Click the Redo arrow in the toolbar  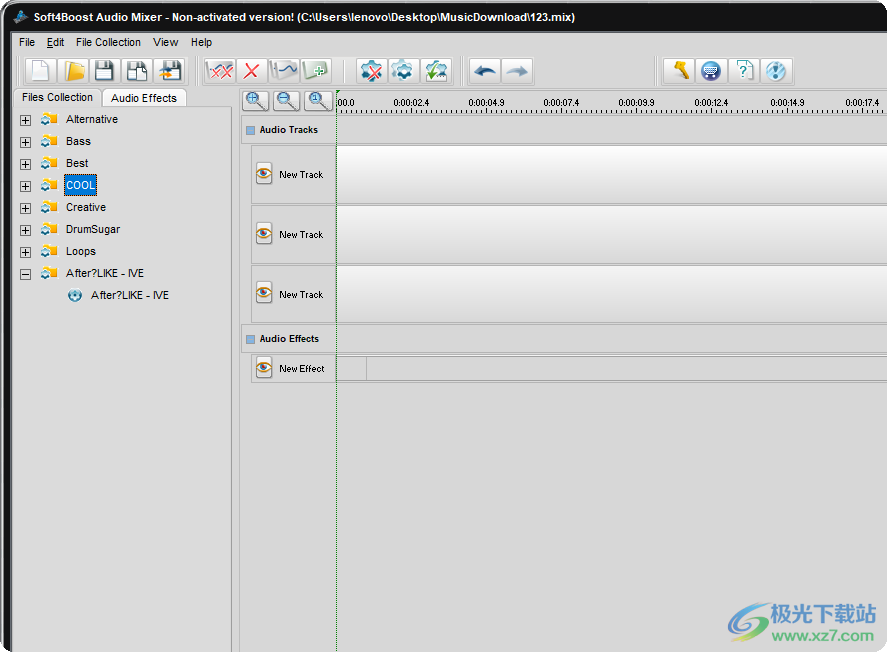(x=516, y=71)
